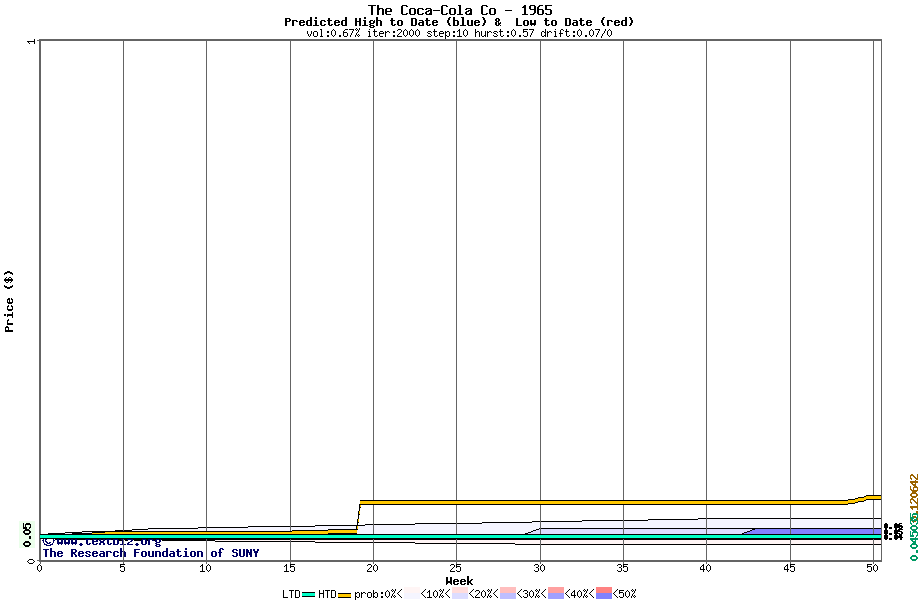920x600 pixels.
Task: Click the 'Week' x-axis label
Action: pyautogui.click(x=459, y=581)
